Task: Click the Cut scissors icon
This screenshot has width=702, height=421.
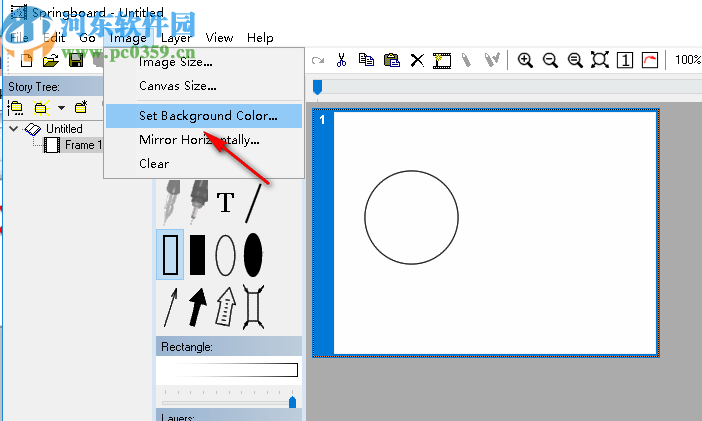Action: [x=341, y=60]
